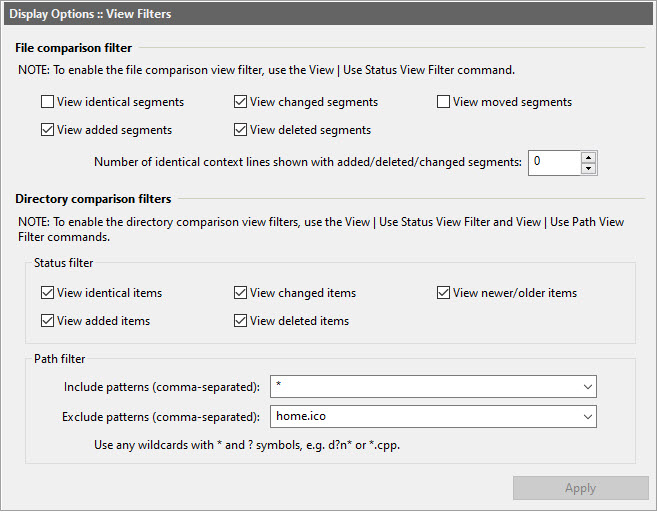The width and height of the screenshot is (658, 512).
Task: Disable View newer/older items
Action: coord(444,293)
